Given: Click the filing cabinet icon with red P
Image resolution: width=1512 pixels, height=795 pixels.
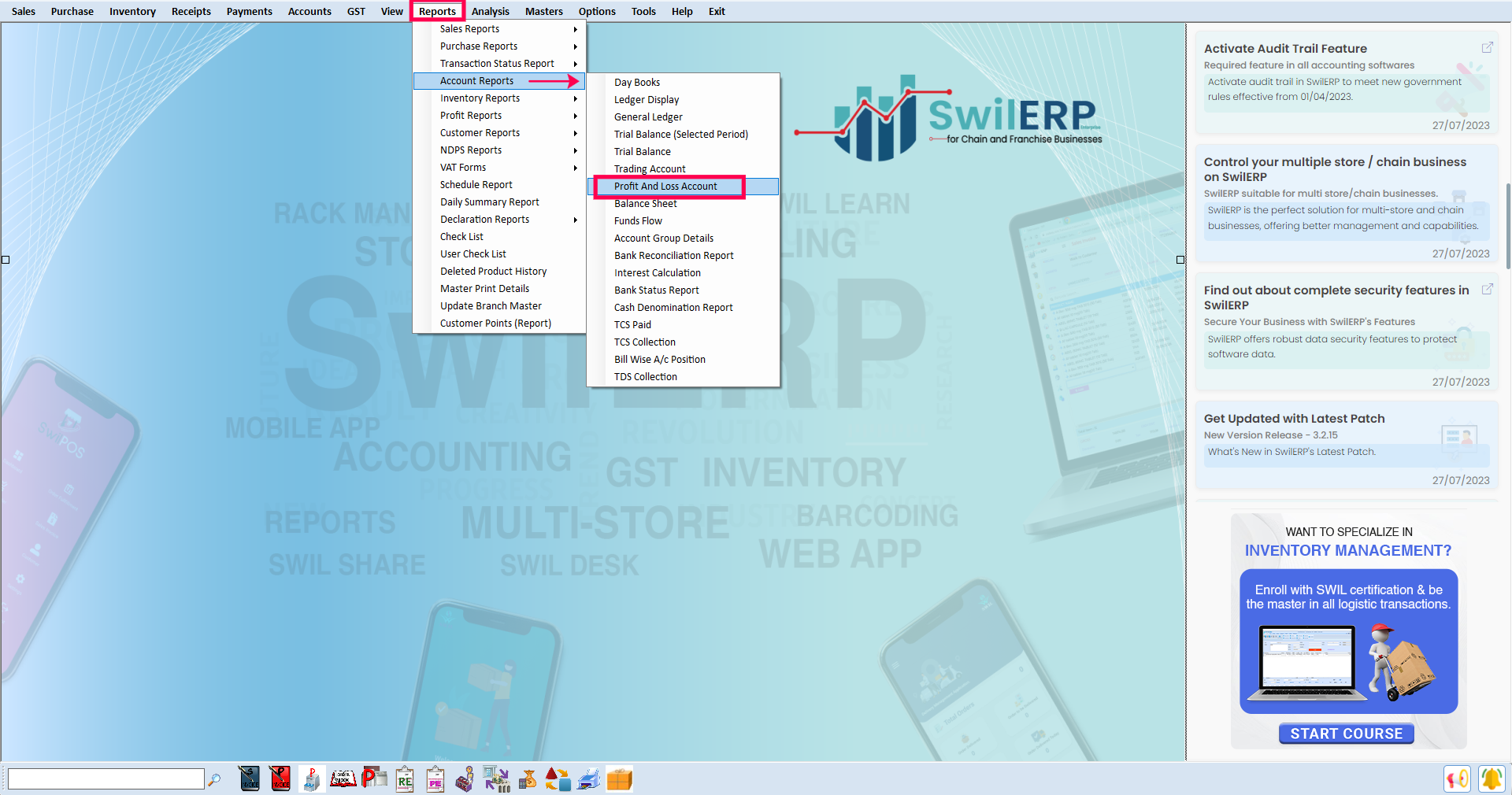Looking at the screenshot, I should click(311, 778).
